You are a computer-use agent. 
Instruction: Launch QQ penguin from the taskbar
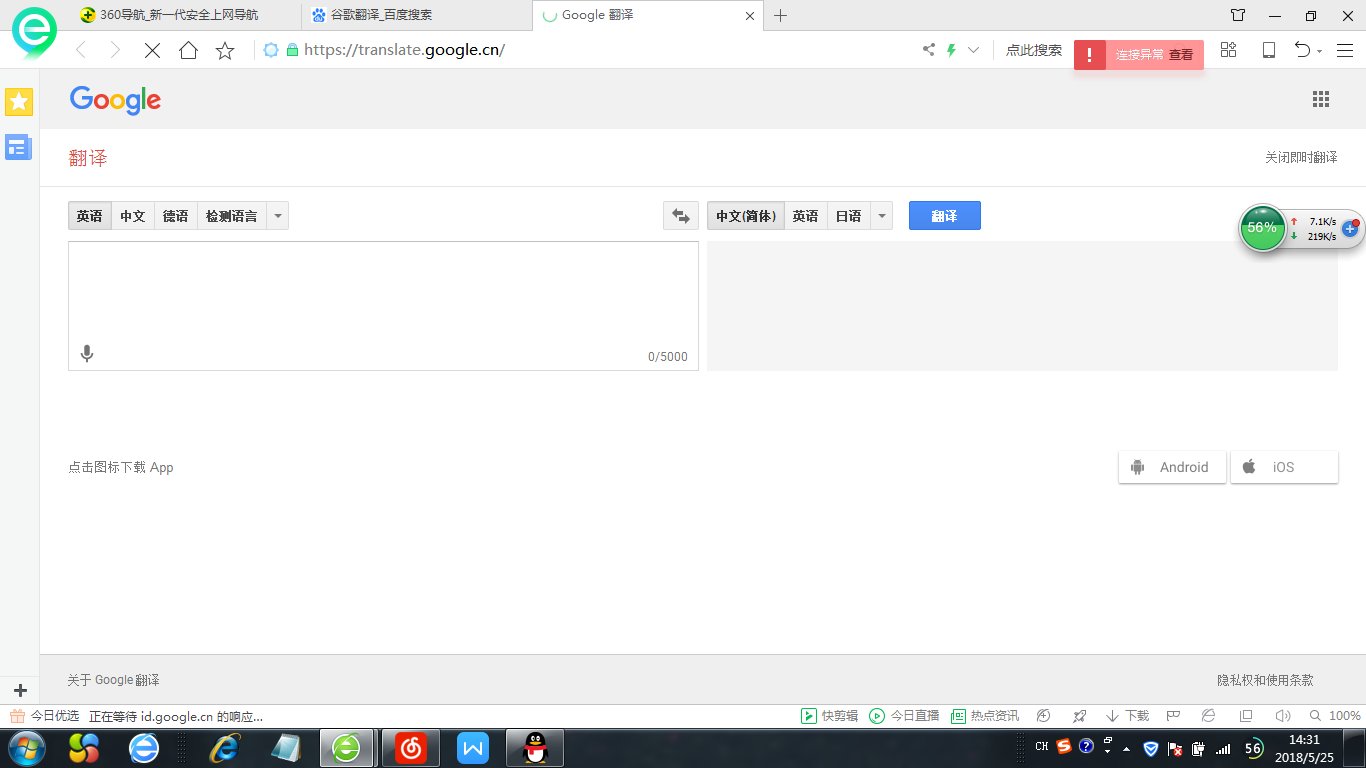[535, 747]
